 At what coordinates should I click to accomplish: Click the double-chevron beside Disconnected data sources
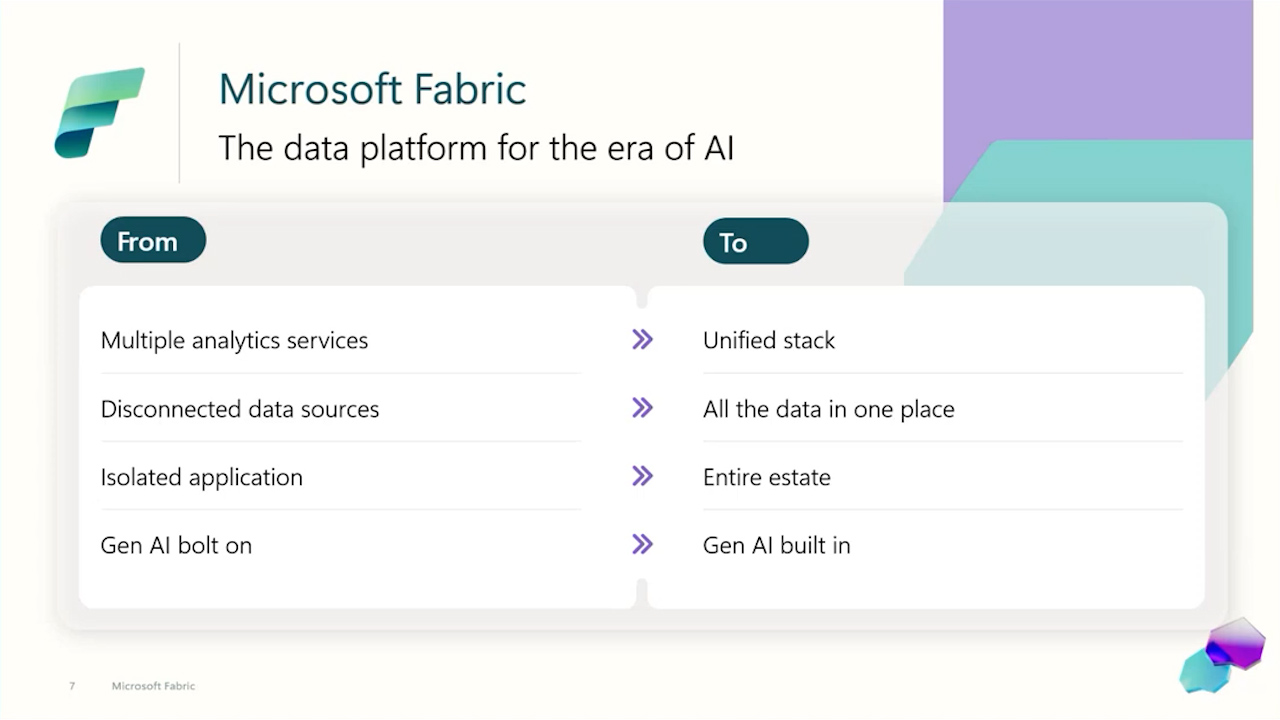[x=642, y=408]
